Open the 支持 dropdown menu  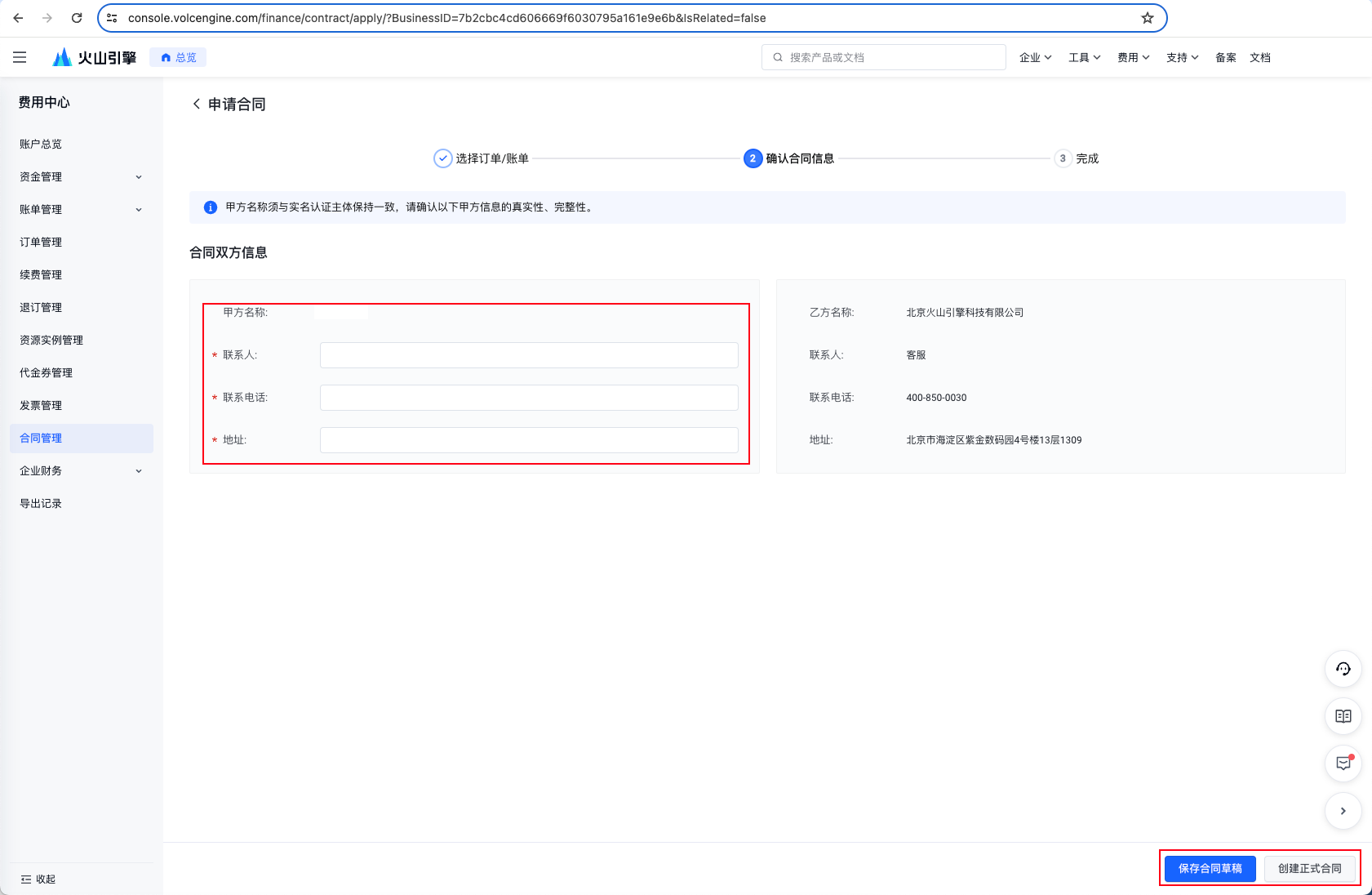click(1183, 57)
